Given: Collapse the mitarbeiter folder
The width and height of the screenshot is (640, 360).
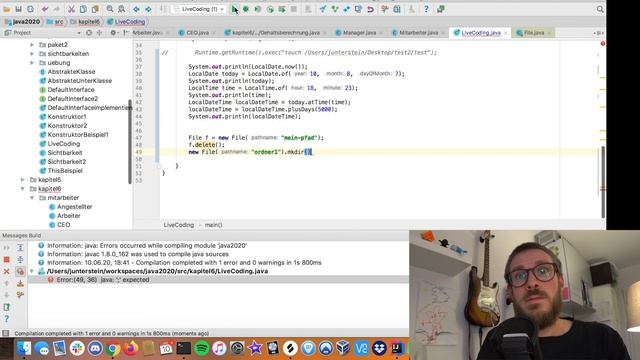Looking at the screenshot, I should [32, 198].
